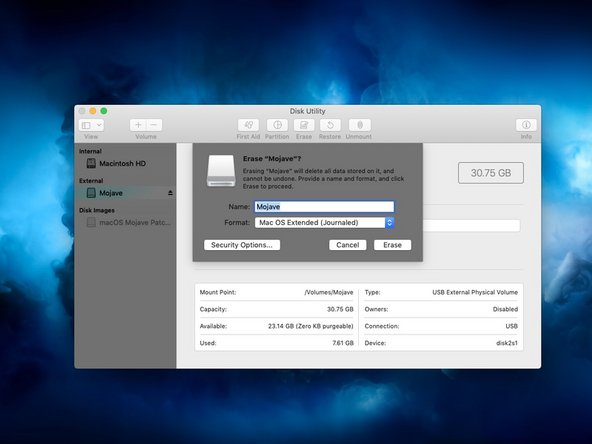Eject the Mojave external volume
The image size is (592, 444).
point(170,193)
